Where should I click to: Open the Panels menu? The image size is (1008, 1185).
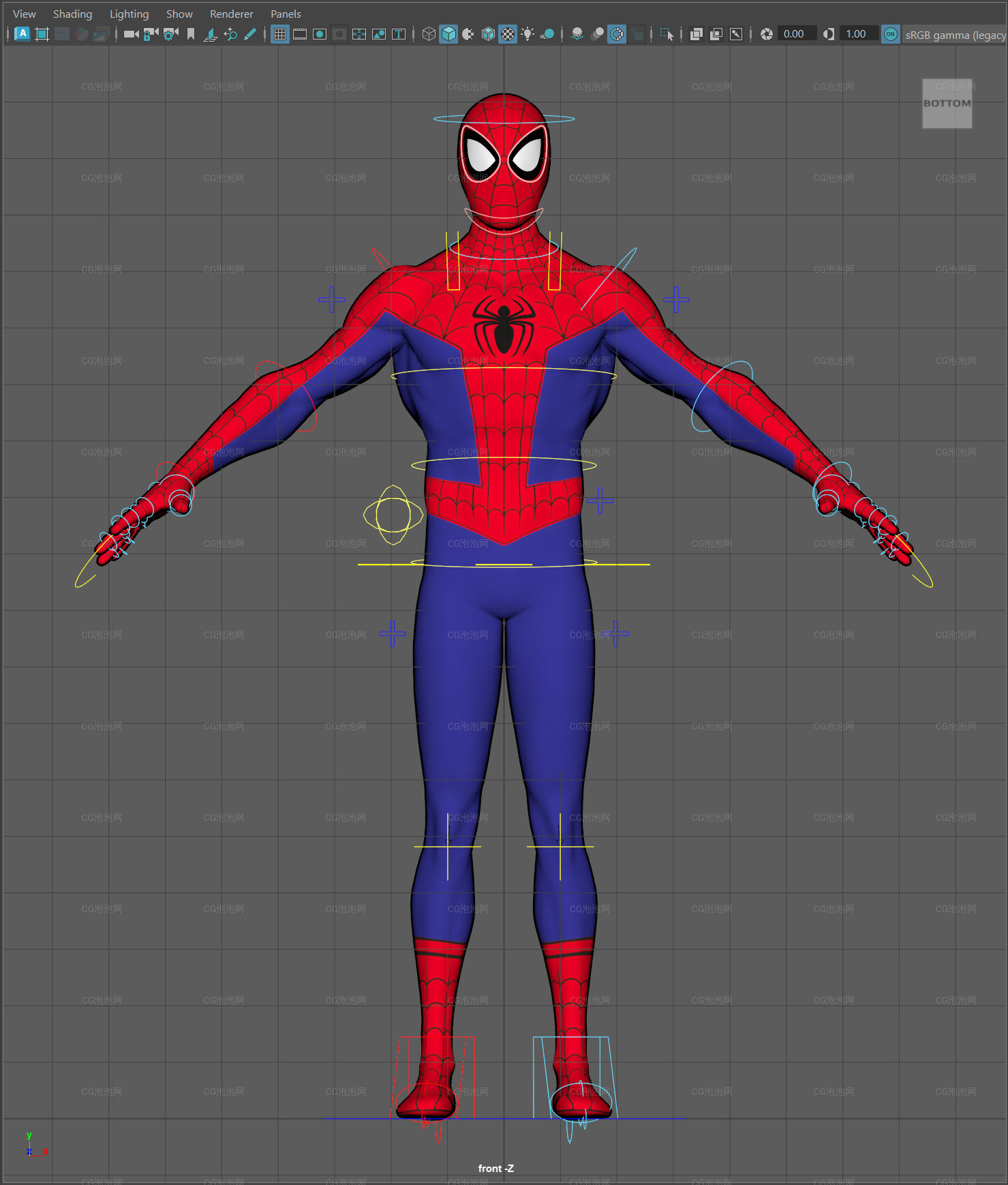286,14
